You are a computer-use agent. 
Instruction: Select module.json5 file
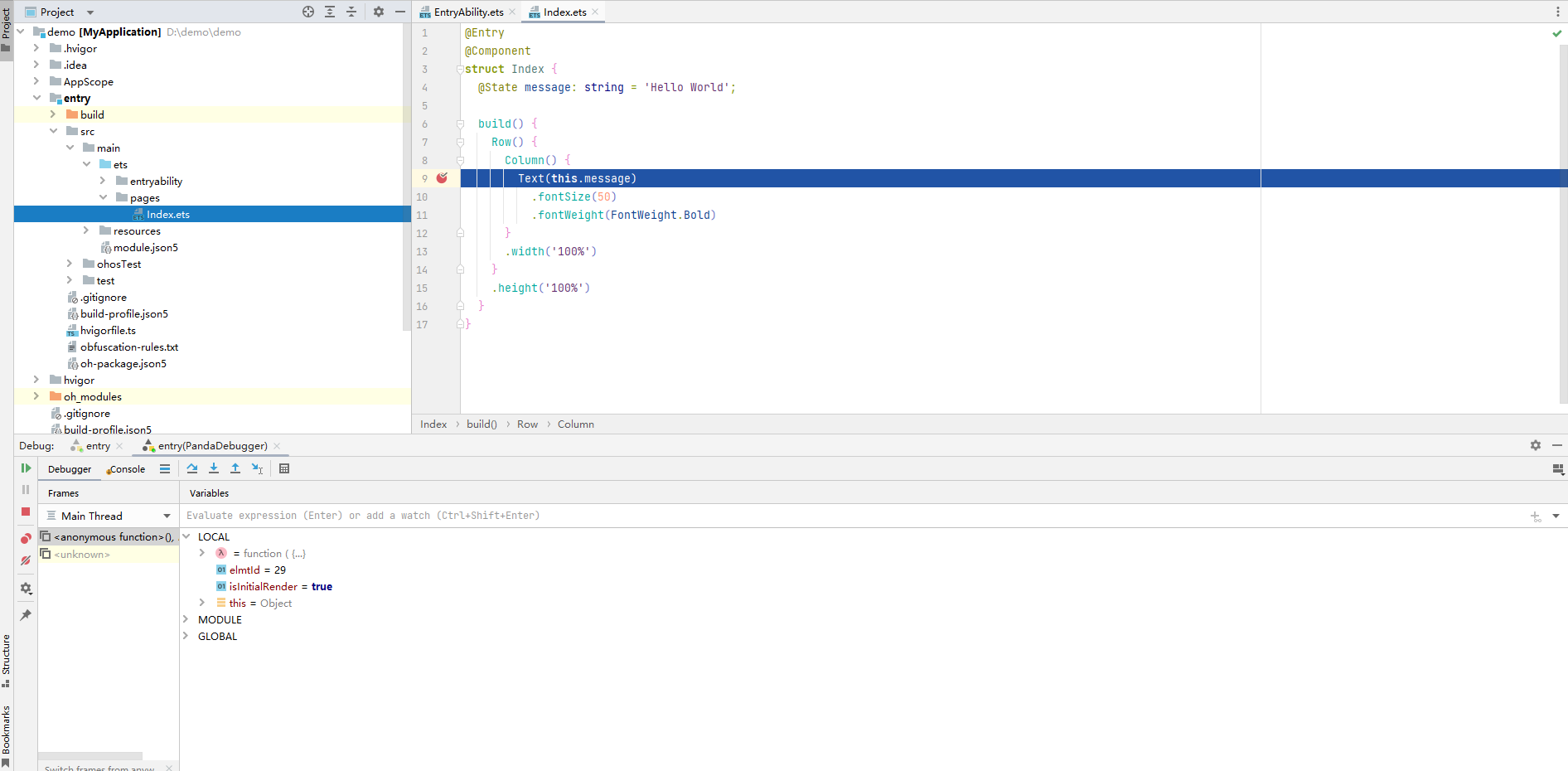[146, 247]
